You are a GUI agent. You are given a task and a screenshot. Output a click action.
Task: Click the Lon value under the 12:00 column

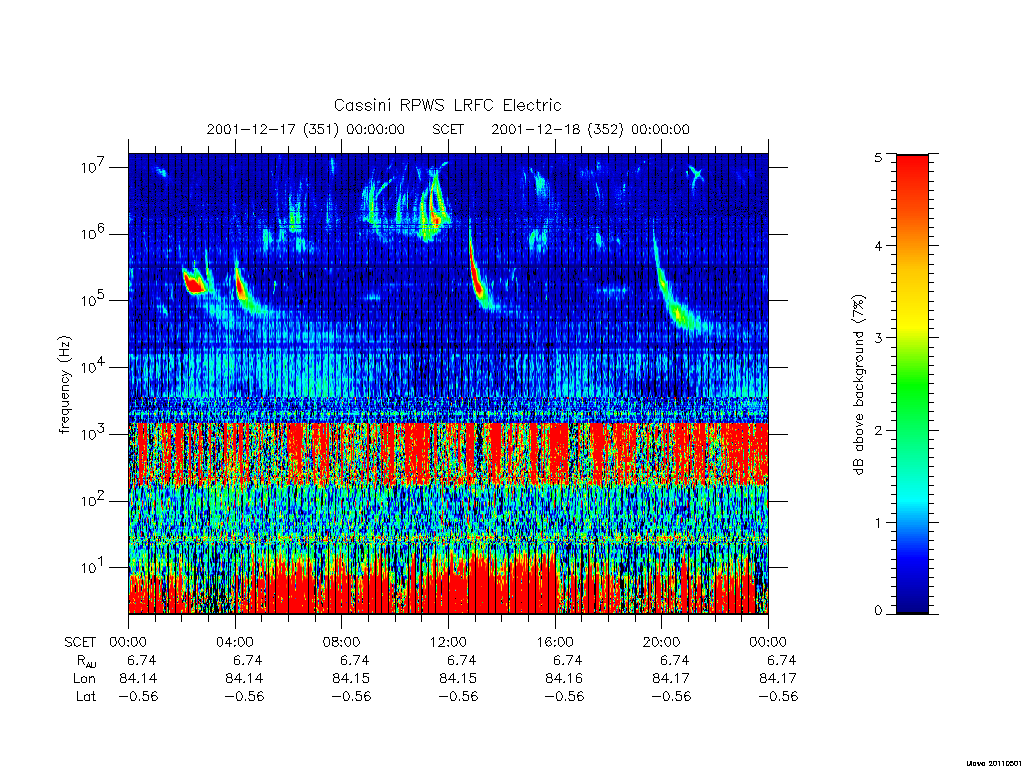(457, 679)
